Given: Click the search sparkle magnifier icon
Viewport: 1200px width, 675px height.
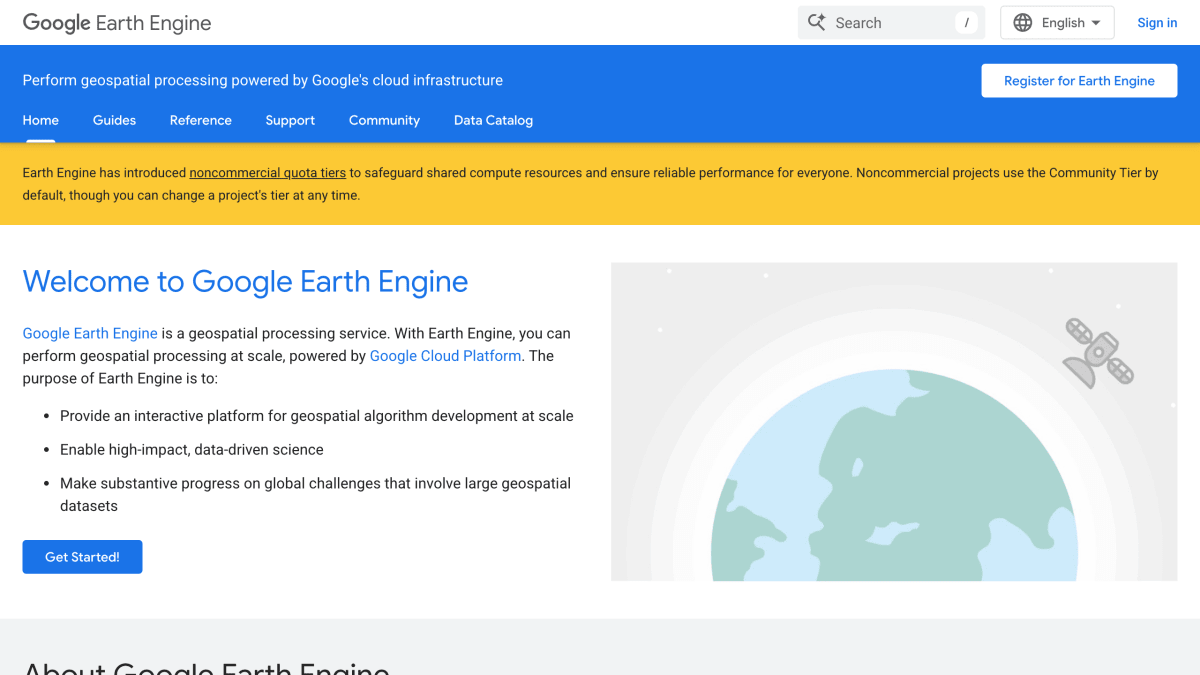Looking at the screenshot, I should (x=817, y=22).
